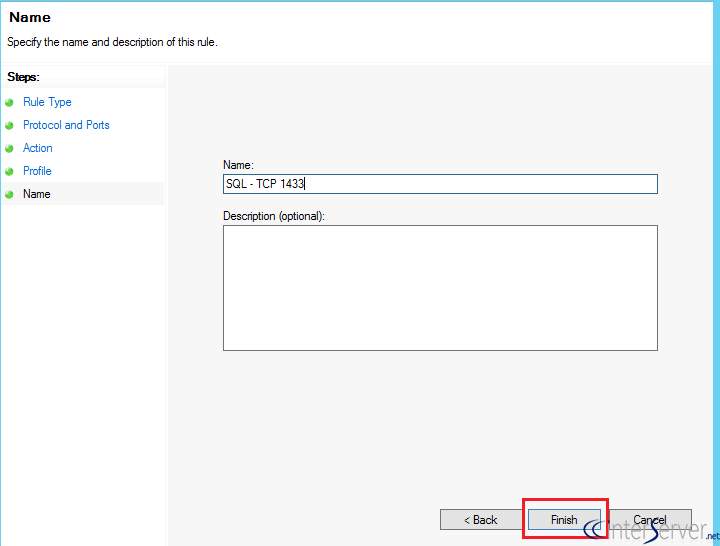720x546 pixels.
Task: Click green bullet beside Protocol and Ports
Action: (9, 125)
